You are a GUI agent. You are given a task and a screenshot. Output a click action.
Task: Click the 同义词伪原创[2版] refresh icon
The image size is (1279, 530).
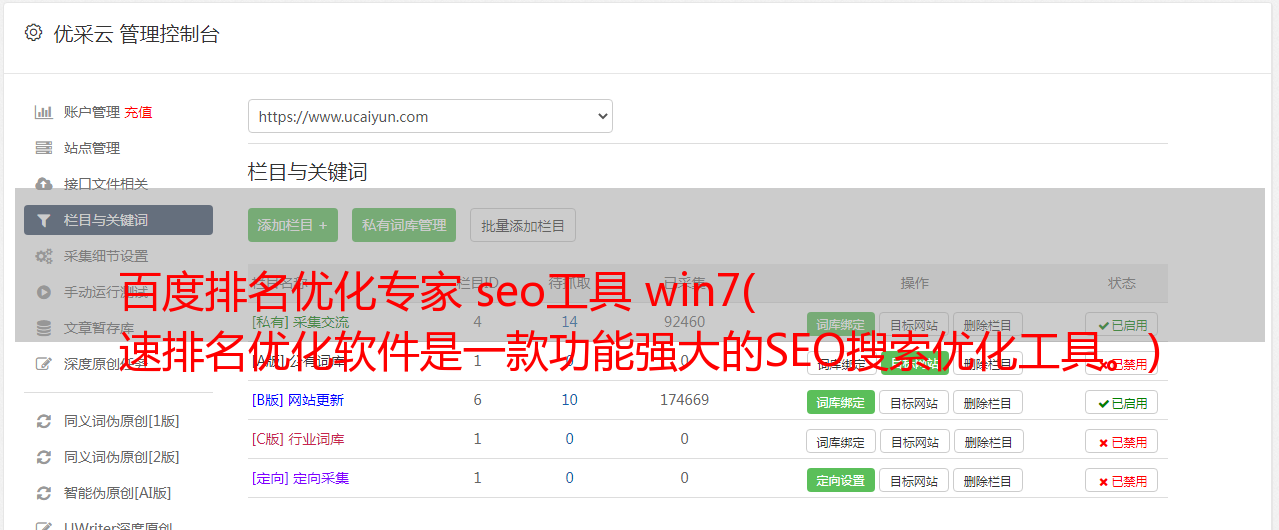coord(43,457)
